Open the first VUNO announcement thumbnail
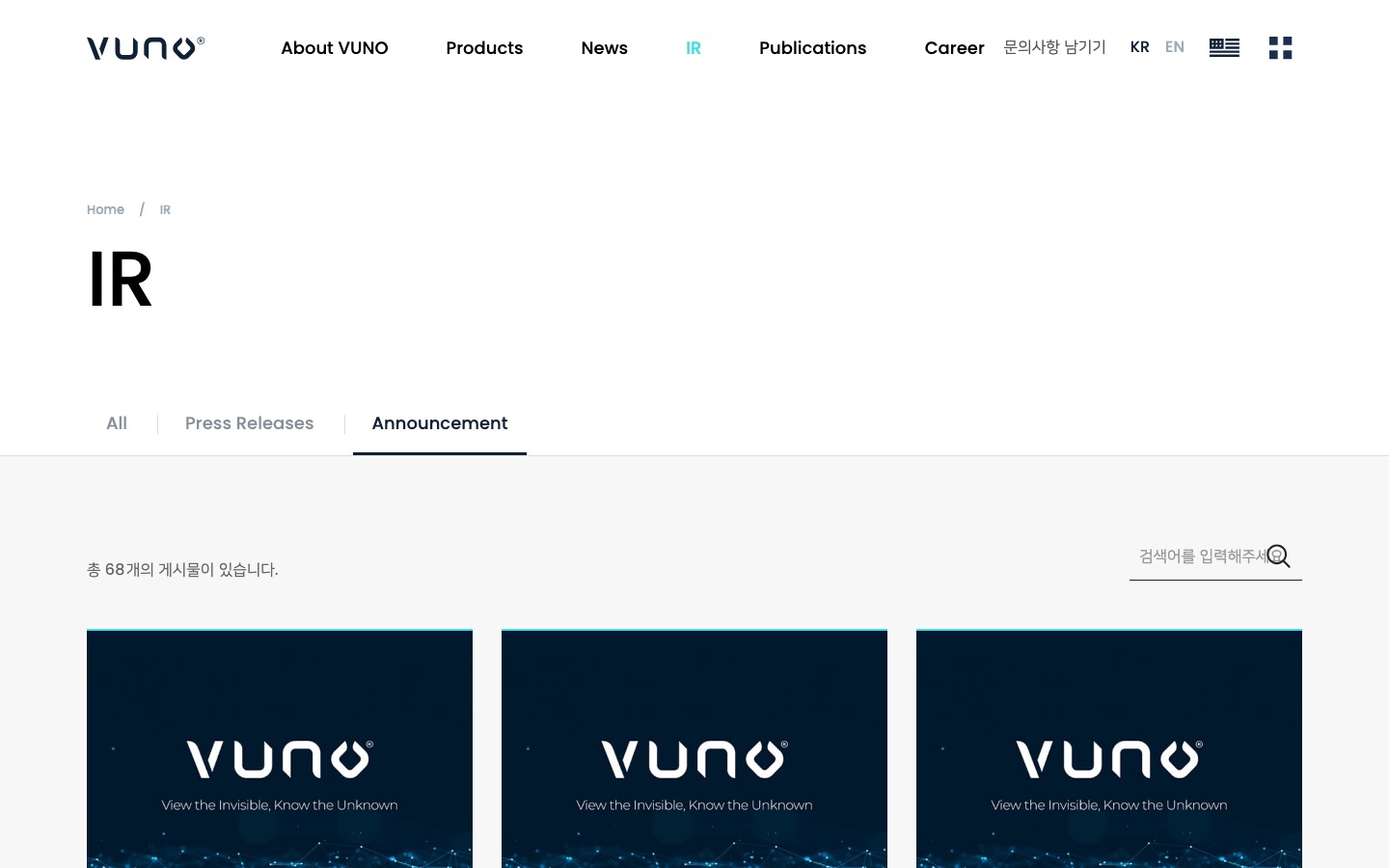Viewport: 1389px width, 868px height. click(x=280, y=748)
